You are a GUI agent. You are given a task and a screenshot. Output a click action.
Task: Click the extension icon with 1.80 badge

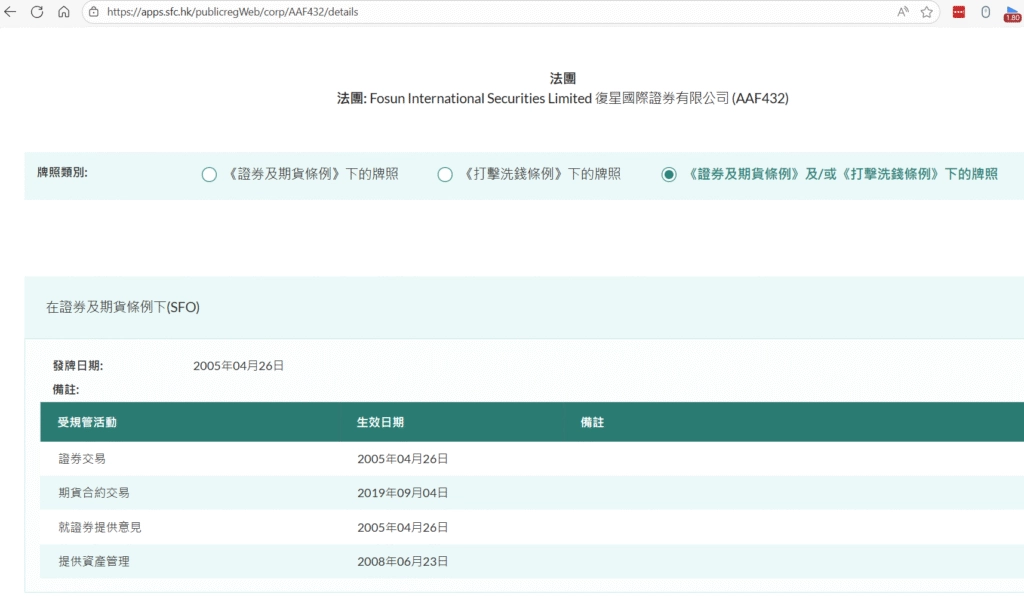[x=1011, y=13]
